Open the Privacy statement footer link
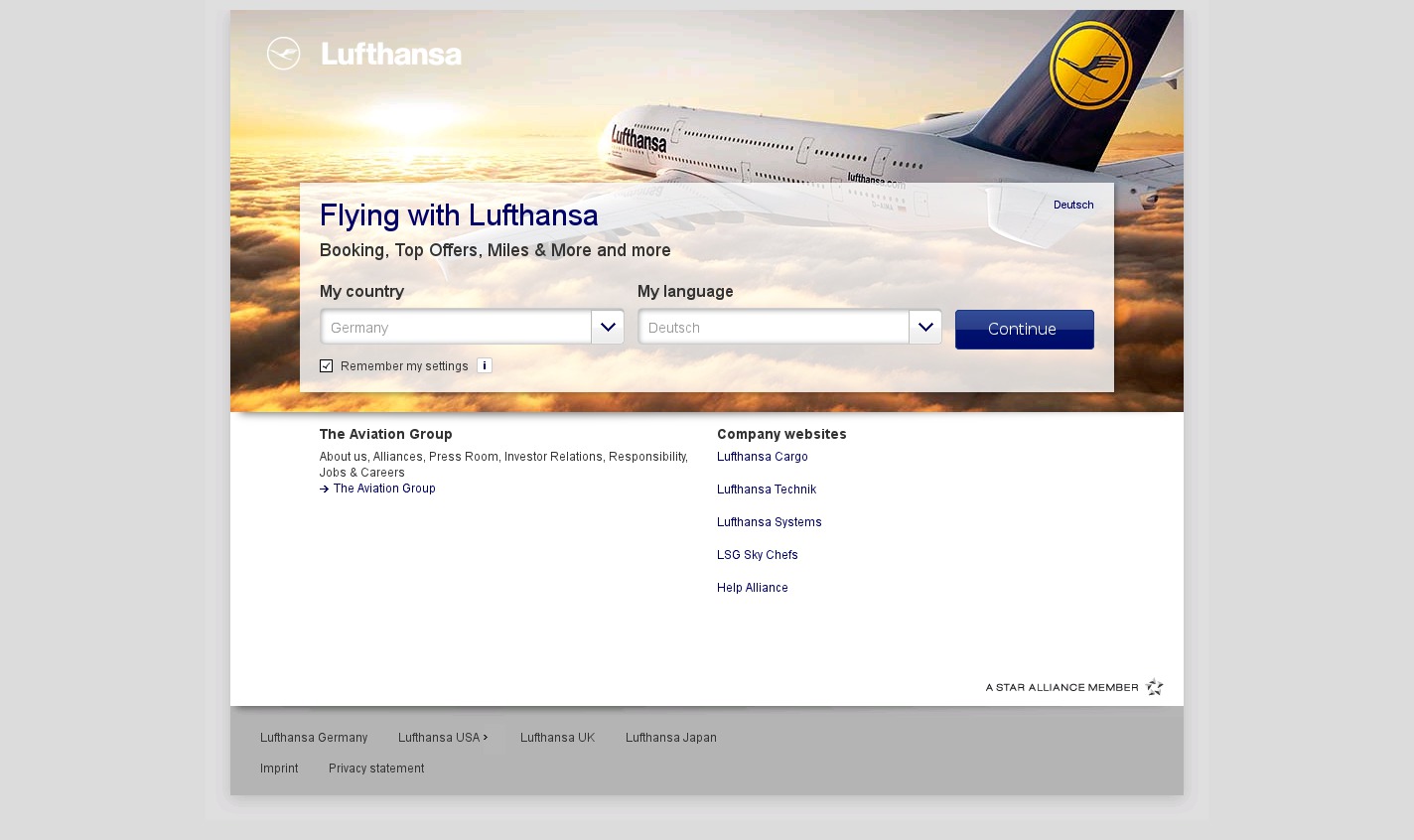 [376, 769]
